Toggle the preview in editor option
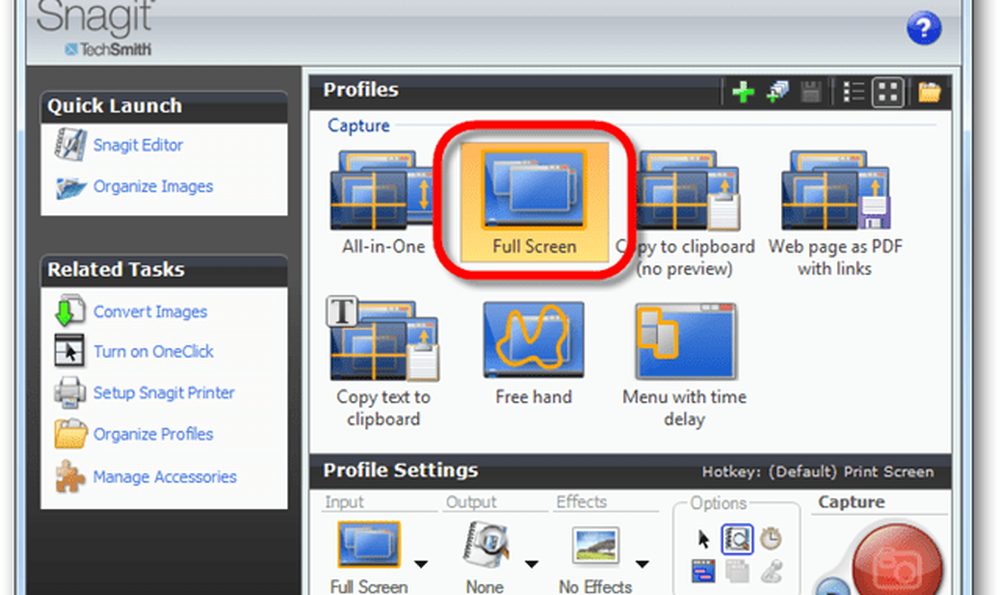The image size is (1000, 595). [x=737, y=539]
